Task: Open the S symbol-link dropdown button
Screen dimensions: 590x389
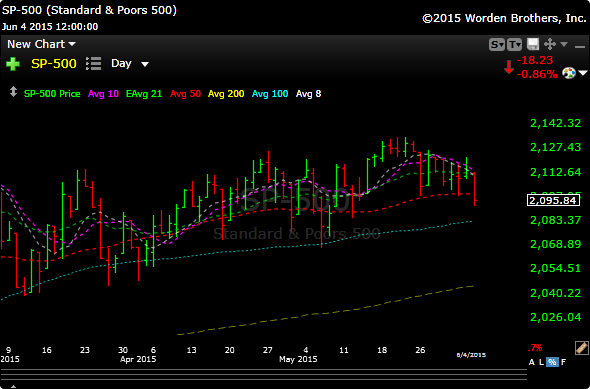Action: point(497,44)
